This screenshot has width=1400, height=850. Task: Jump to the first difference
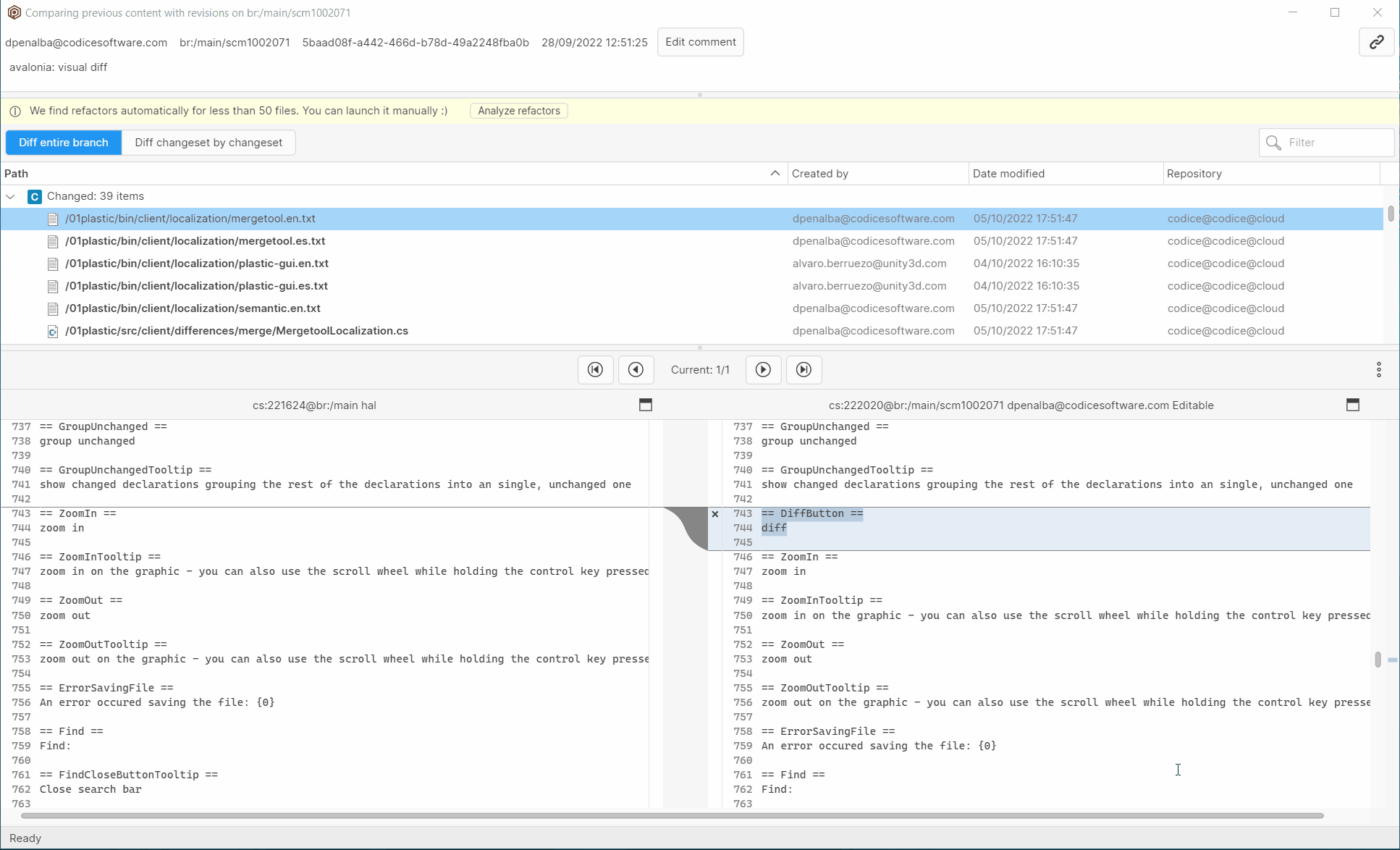click(595, 369)
